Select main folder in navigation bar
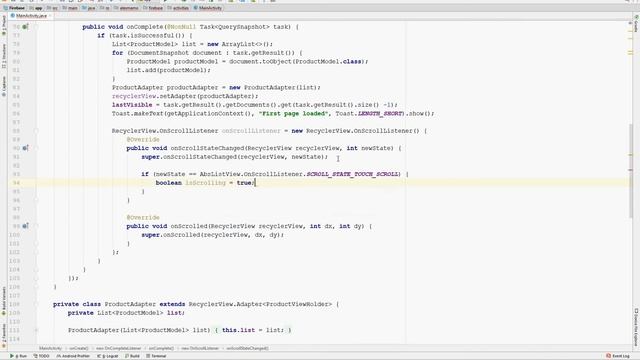640x360 pixels. [x=70, y=8]
